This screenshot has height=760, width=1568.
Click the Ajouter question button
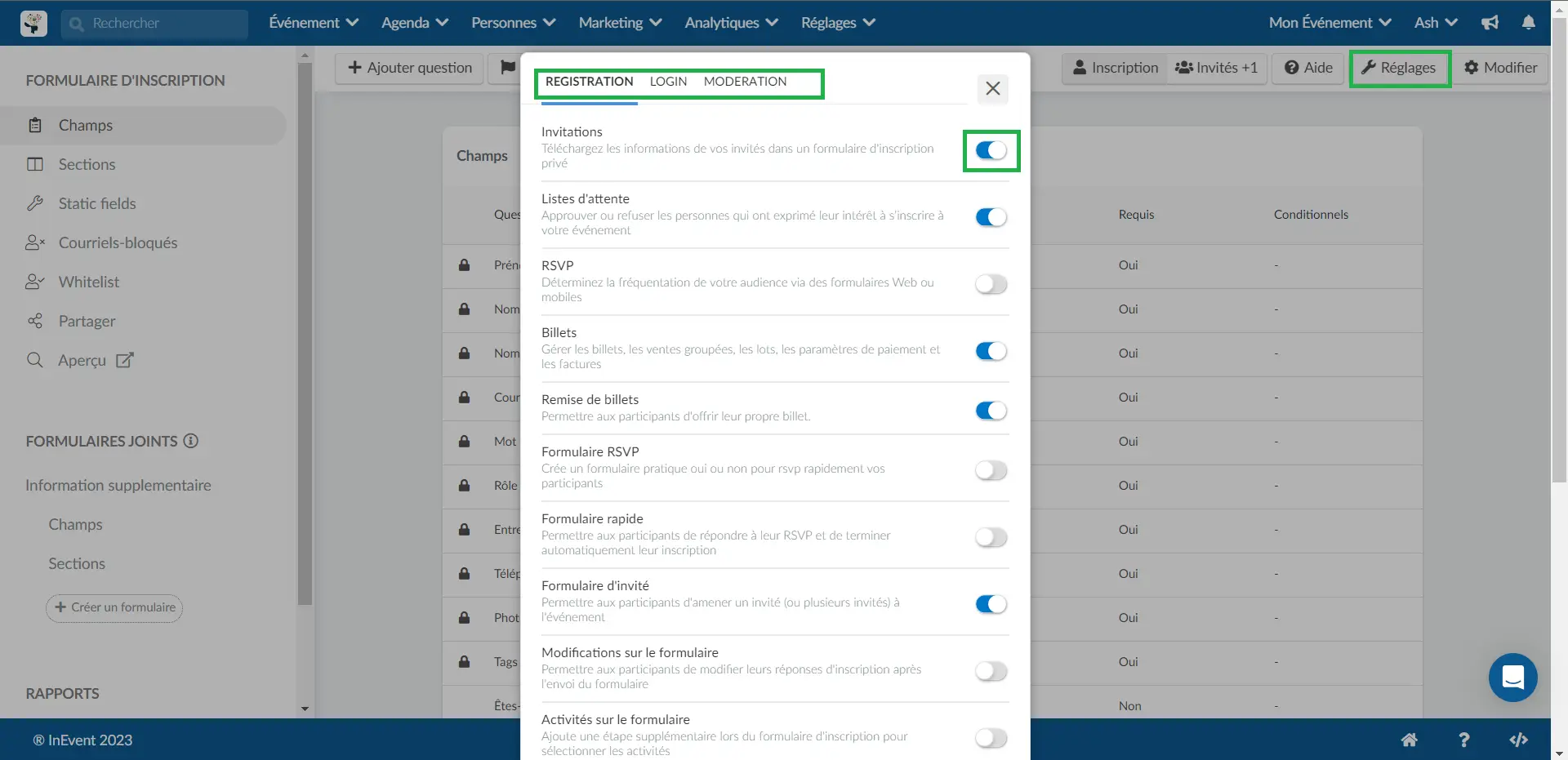pos(410,68)
